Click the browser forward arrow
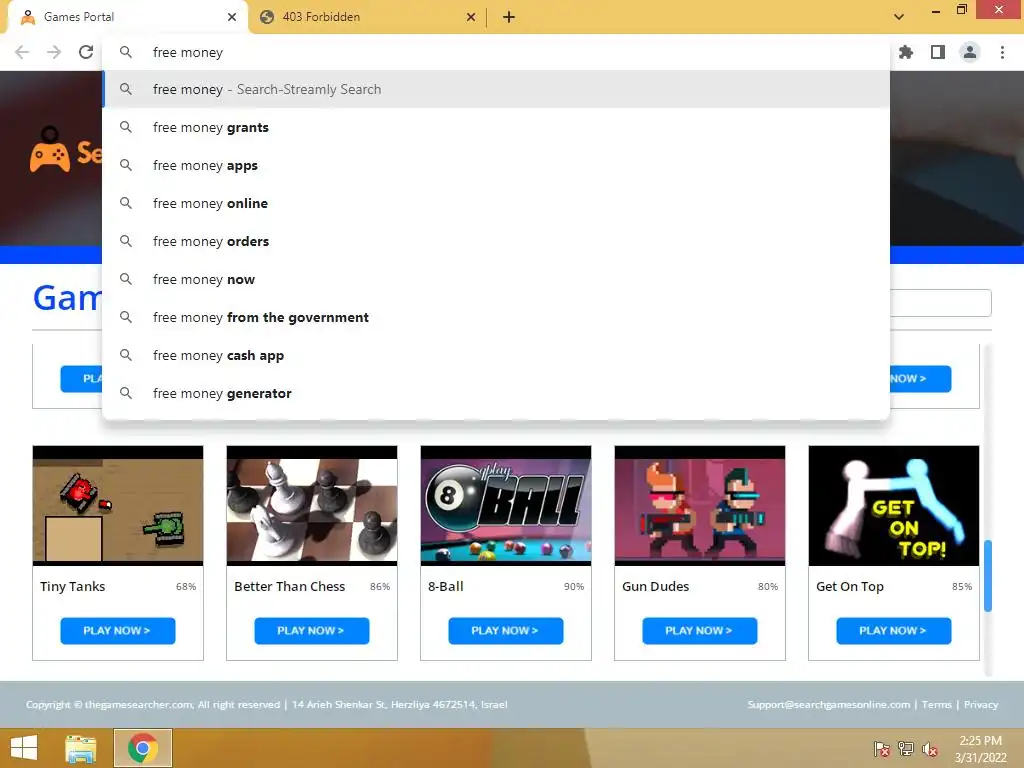This screenshot has width=1024, height=768. pos(54,52)
